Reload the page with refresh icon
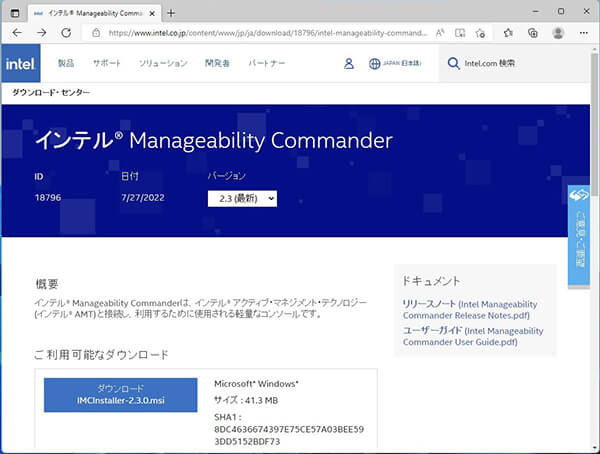Screen dimensions: 600x454 66,33
